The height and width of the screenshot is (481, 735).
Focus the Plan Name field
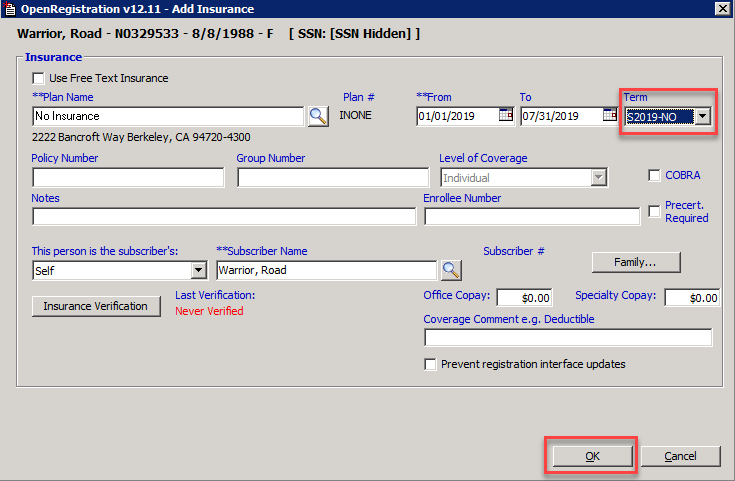(x=168, y=116)
